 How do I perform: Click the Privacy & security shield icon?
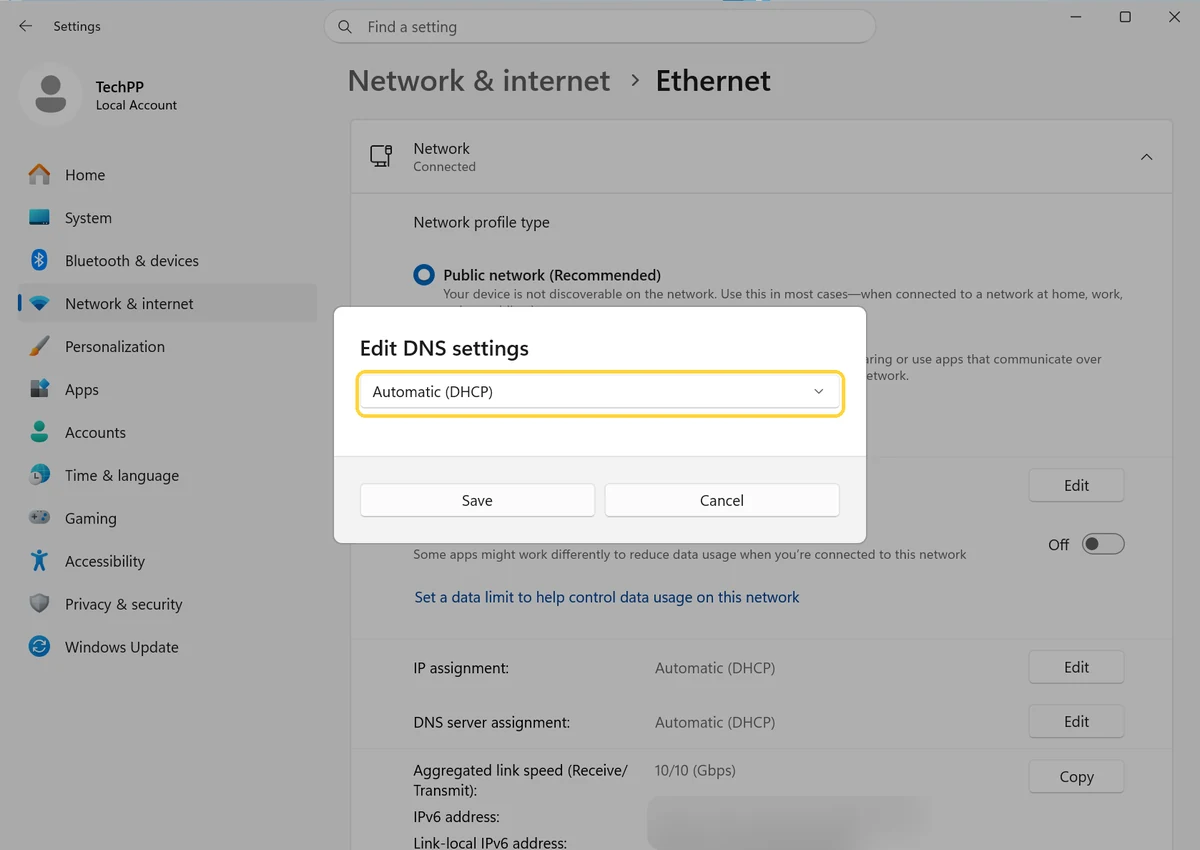(x=39, y=604)
